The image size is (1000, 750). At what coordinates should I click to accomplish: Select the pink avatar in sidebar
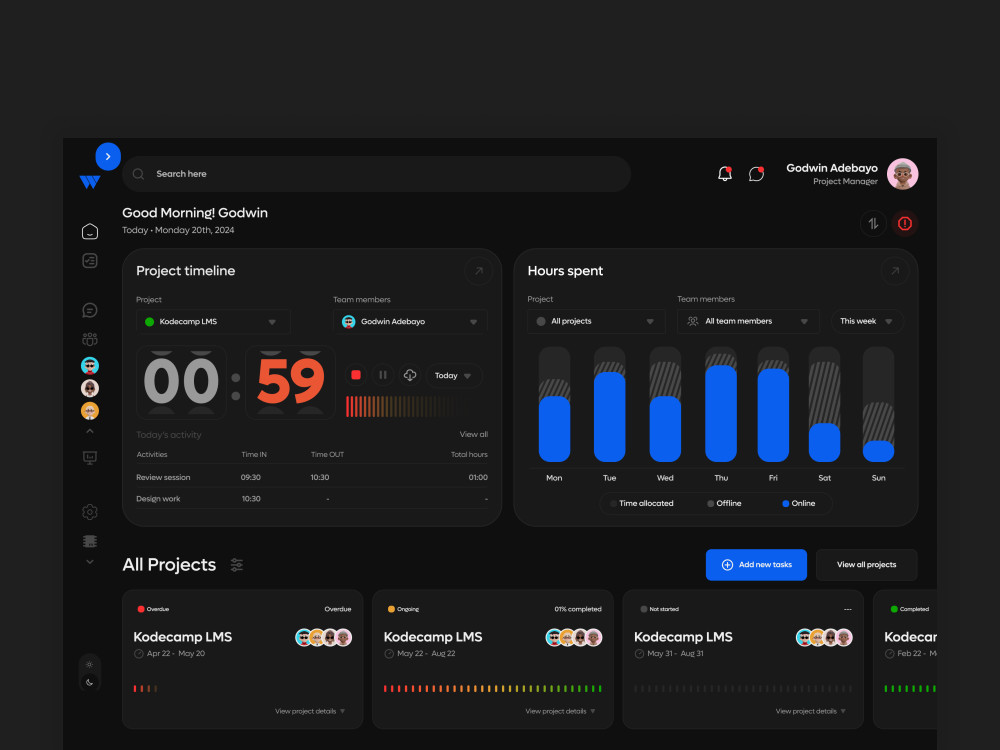click(90, 388)
